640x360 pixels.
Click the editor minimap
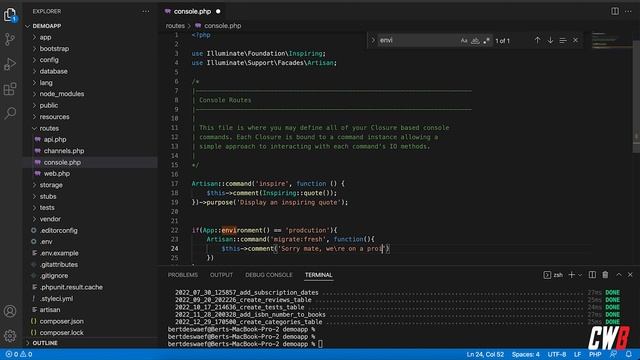611,40
